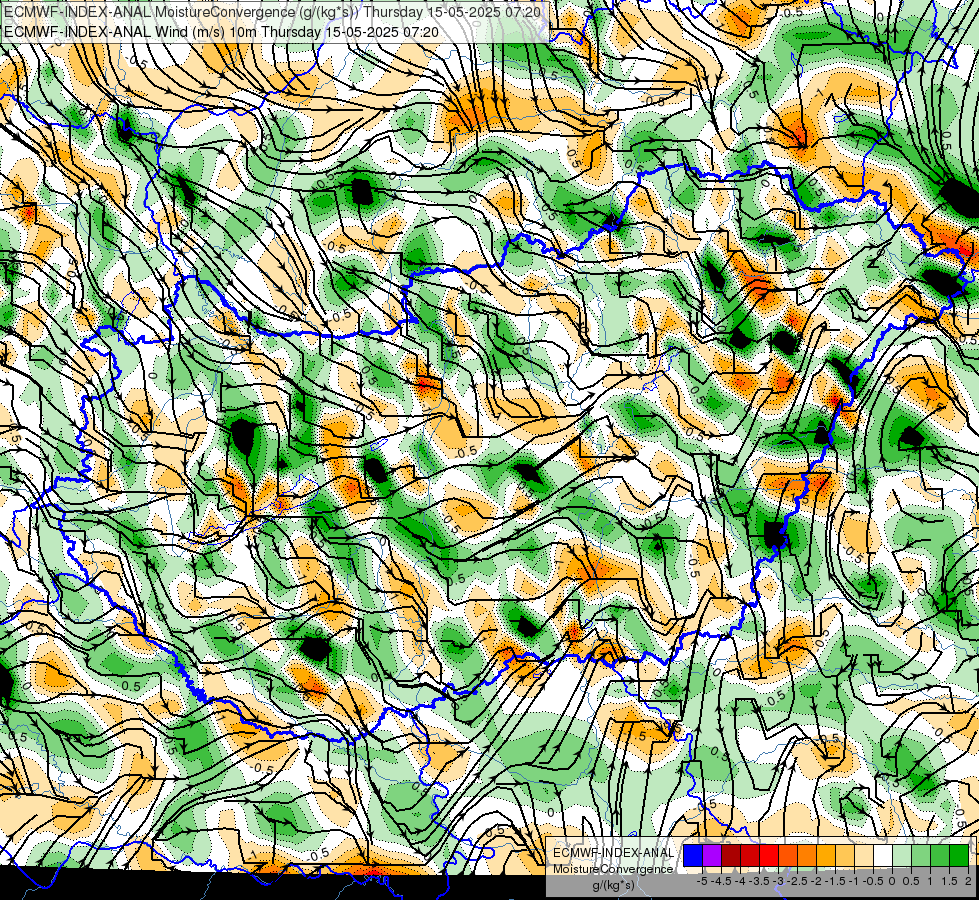Click the legend unit label g/(kg*s)
The height and width of the screenshot is (900, 979).
(613, 885)
